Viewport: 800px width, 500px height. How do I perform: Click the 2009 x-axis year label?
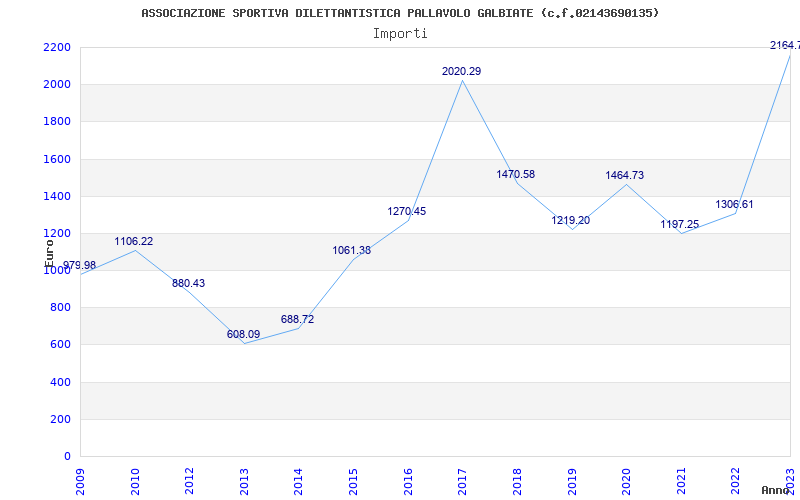click(x=80, y=482)
